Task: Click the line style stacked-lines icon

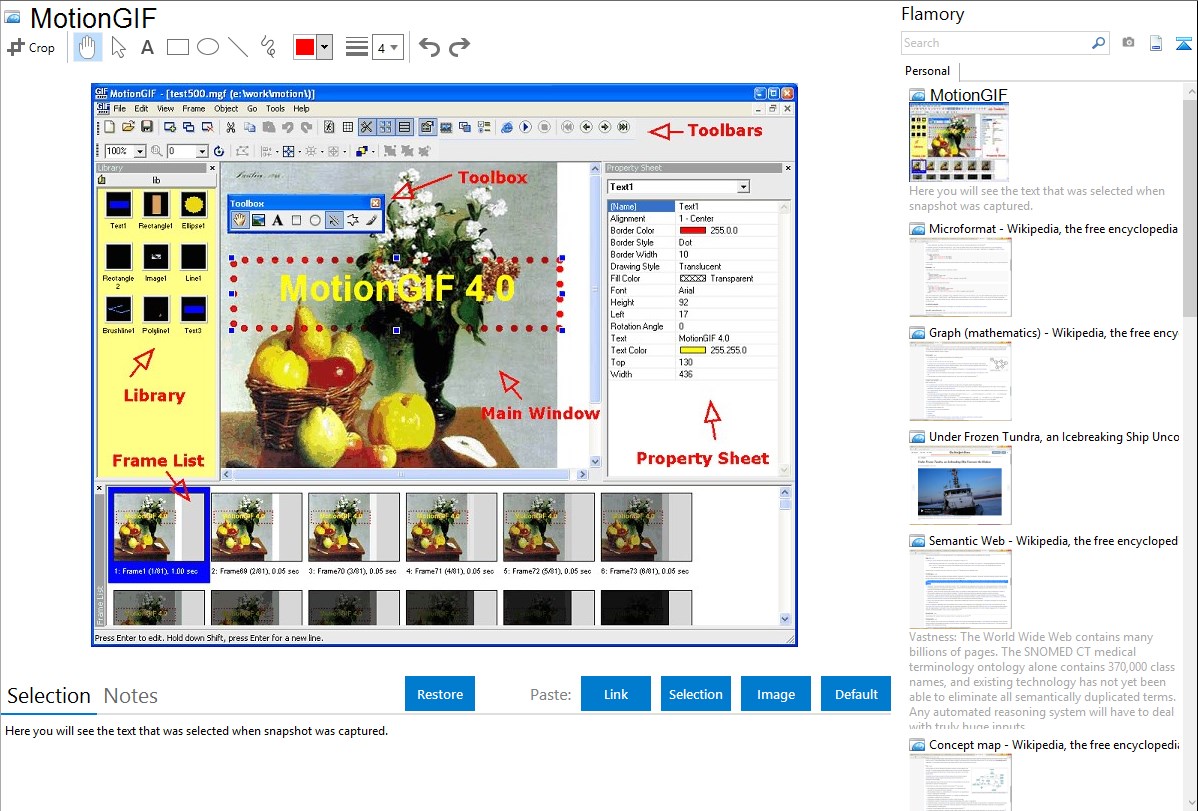Action: coord(356,47)
